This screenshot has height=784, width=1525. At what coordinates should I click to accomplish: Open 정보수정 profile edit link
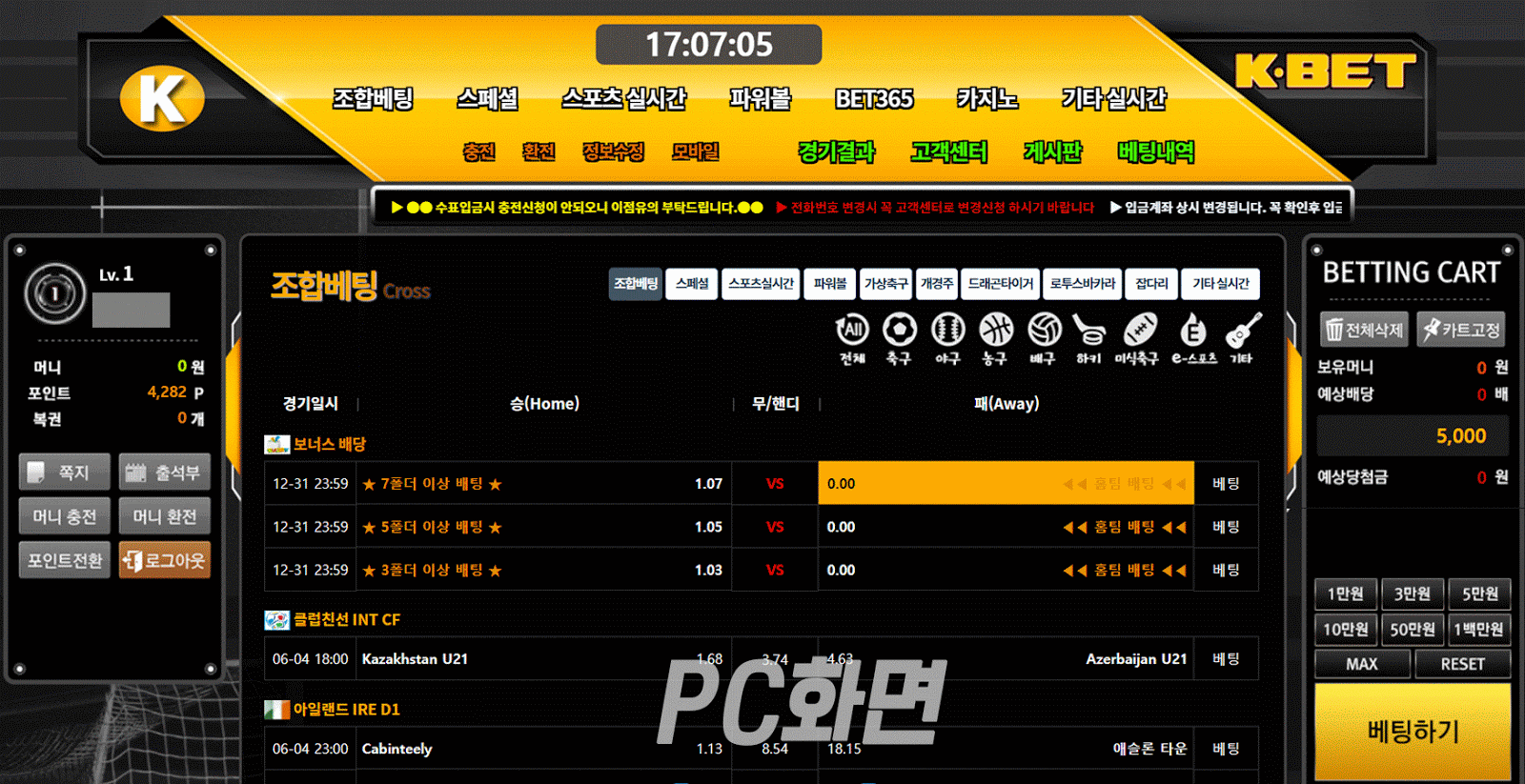[613, 151]
